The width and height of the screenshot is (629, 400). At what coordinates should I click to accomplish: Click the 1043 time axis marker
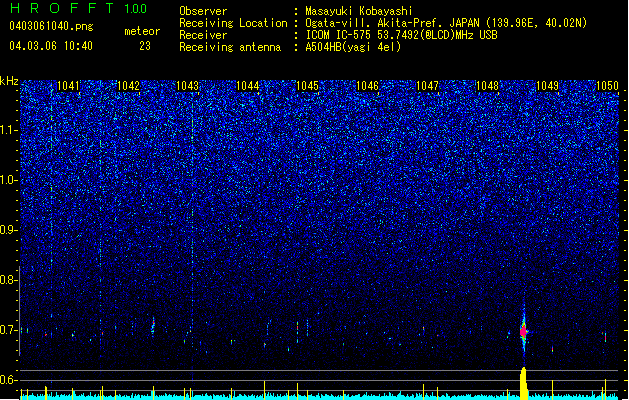click(x=188, y=86)
